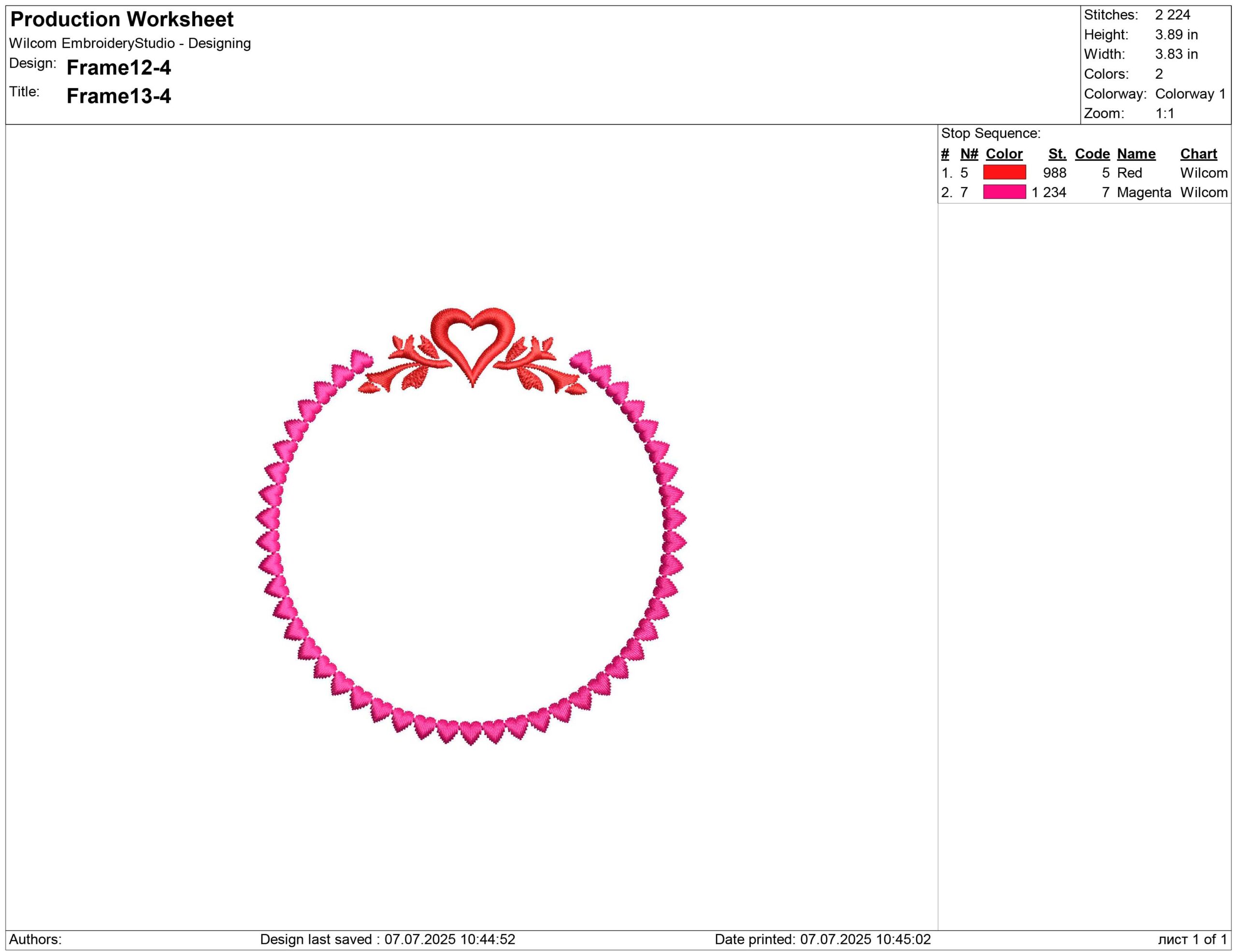This screenshot has height=952, width=1237.
Task: Click the Production Worksheet title
Action: click(122, 19)
